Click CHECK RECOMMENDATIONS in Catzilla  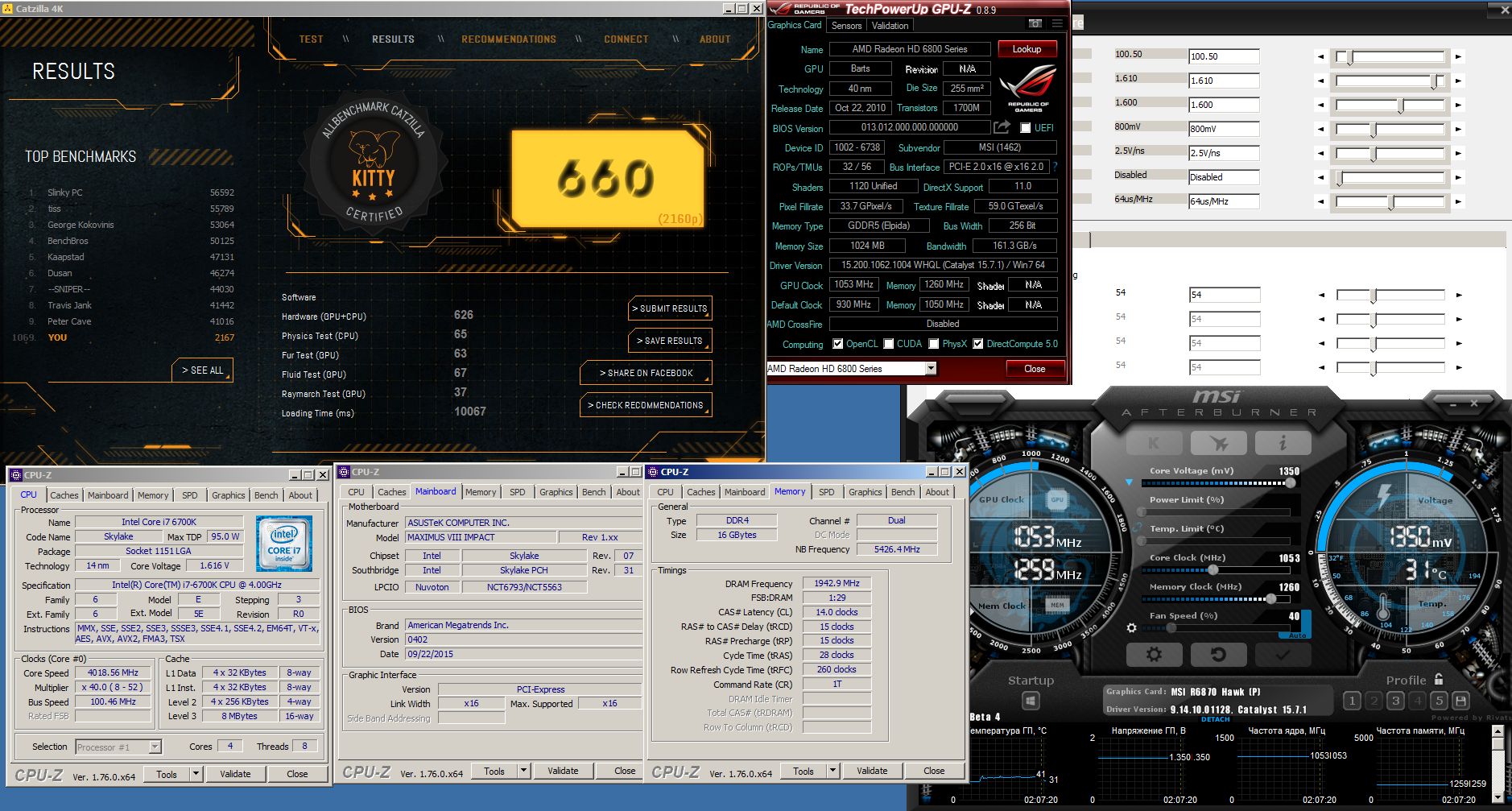tap(646, 405)
